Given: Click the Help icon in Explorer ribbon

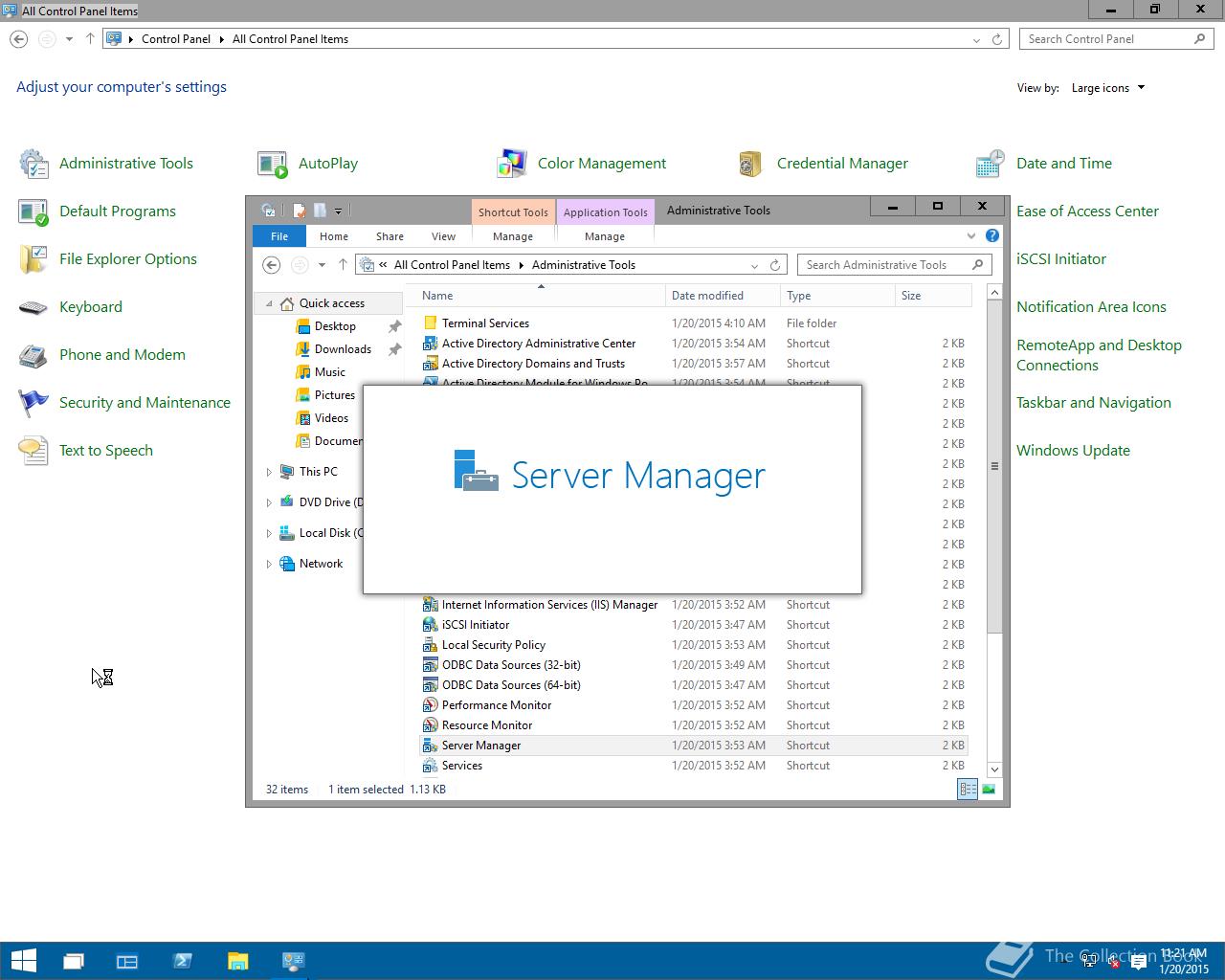Looking at the screenshot, I should (x=992, y=235).
